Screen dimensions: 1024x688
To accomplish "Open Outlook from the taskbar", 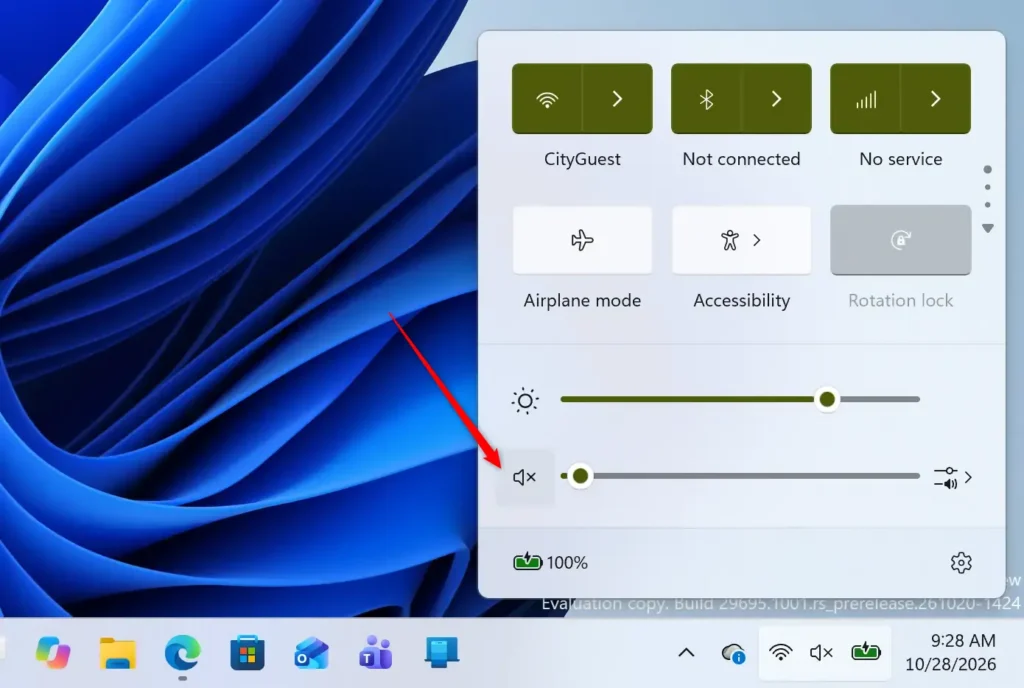I will point(312,652).
